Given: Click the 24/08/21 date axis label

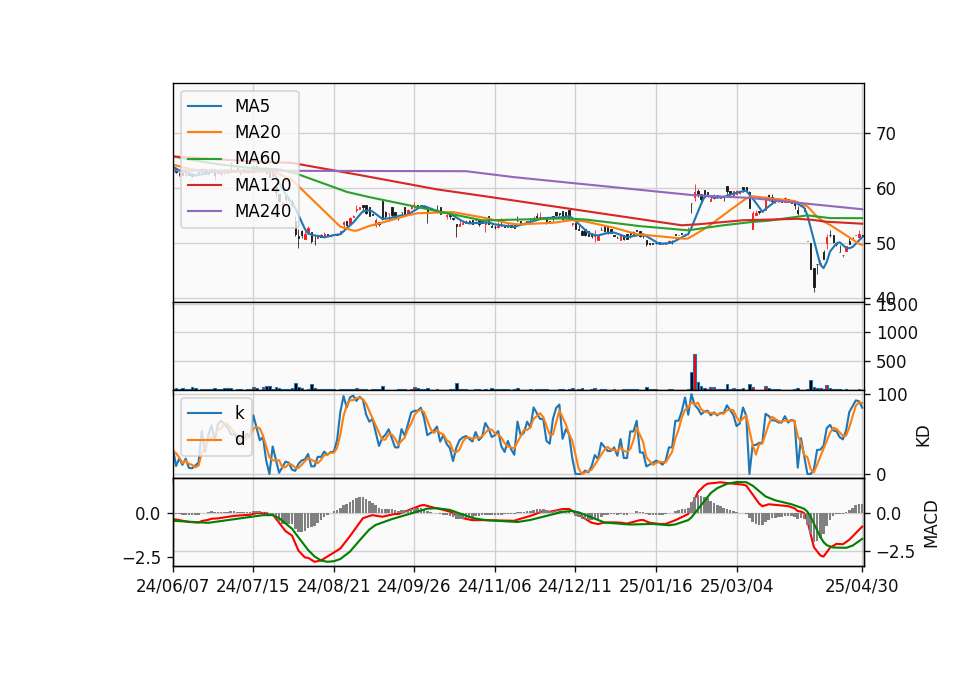Looking at the screenshot, I should pos(334,586).
